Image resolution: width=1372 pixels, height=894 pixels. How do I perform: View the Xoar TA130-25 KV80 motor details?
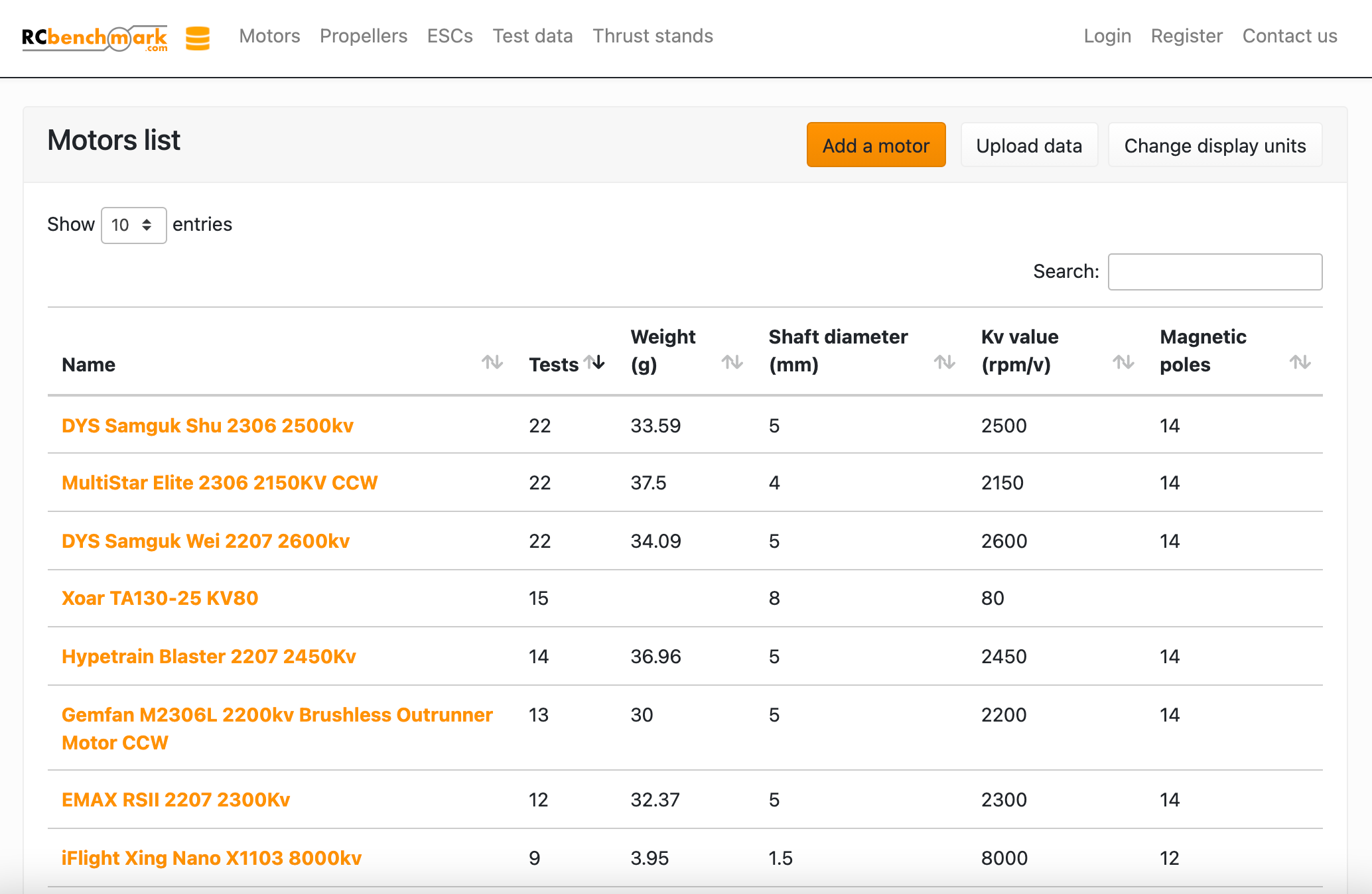pos(159,598)
